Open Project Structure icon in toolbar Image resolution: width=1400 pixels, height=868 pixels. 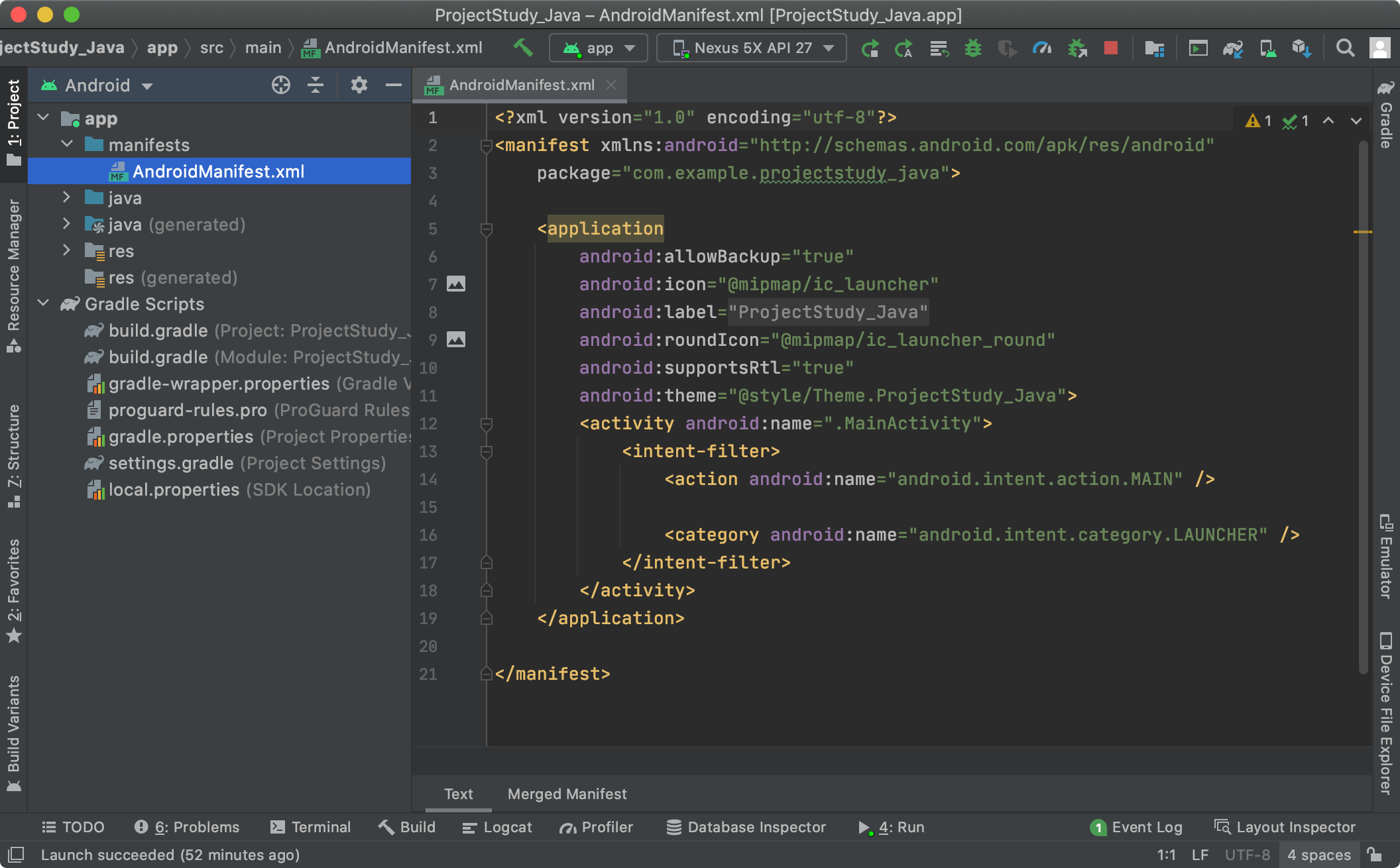pos(1154,48)
